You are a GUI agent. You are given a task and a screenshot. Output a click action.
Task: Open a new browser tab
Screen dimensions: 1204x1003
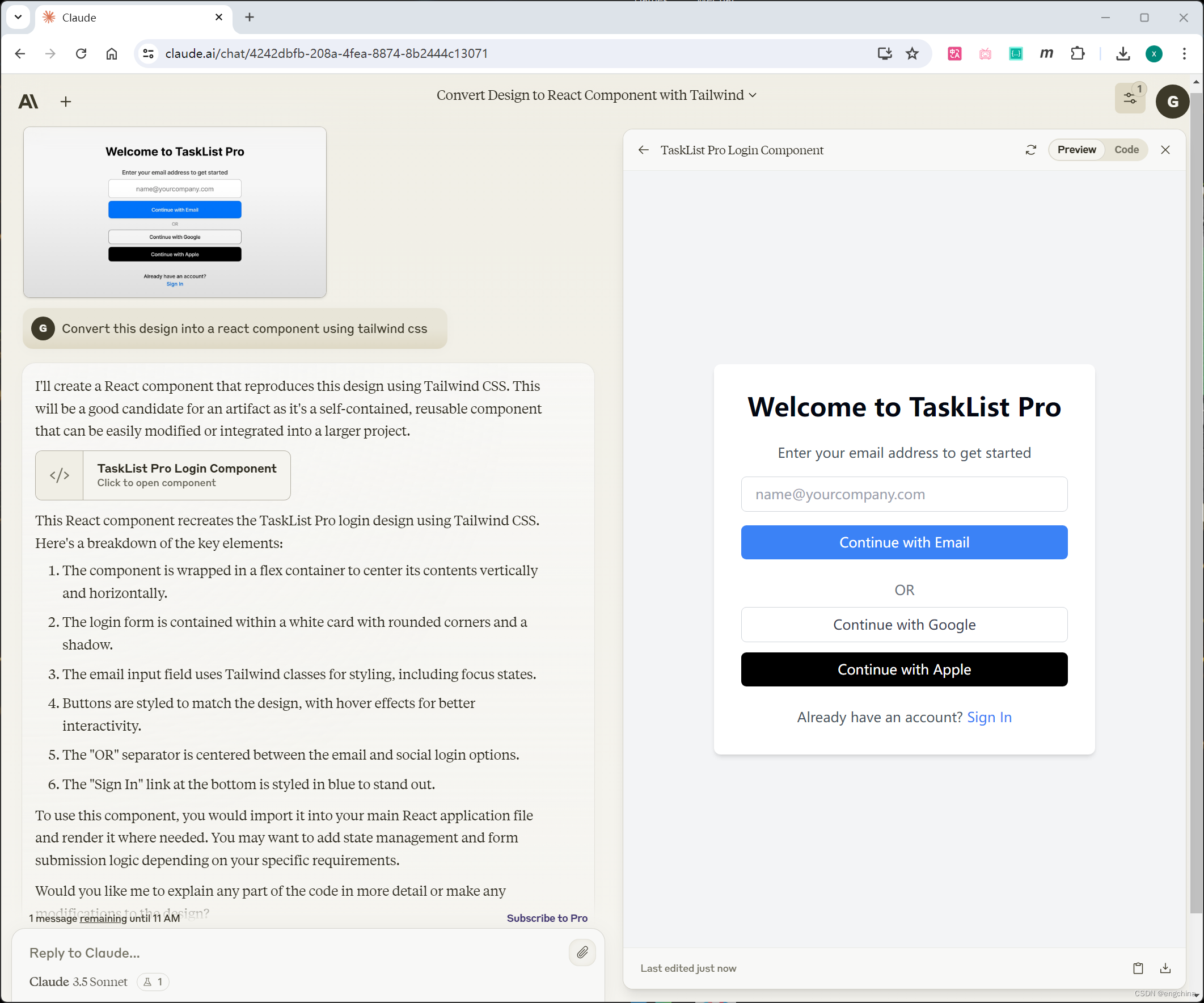[250, 17]
